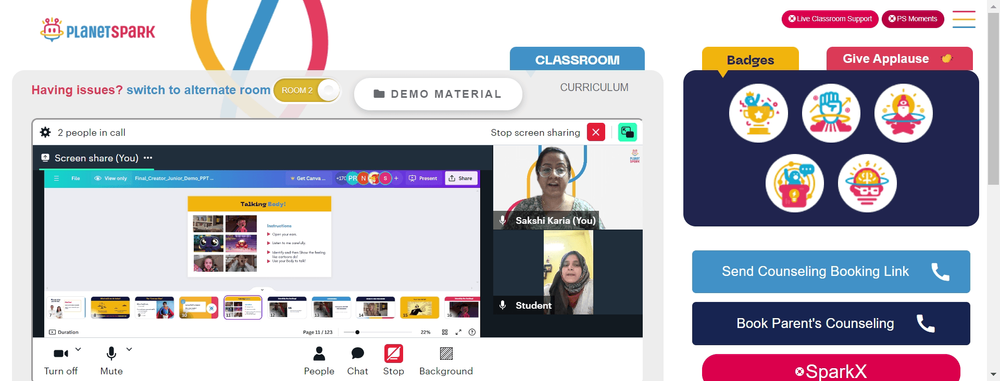1000x381 pixels.
Task: Mute the microphone
Action: [111, 361]
